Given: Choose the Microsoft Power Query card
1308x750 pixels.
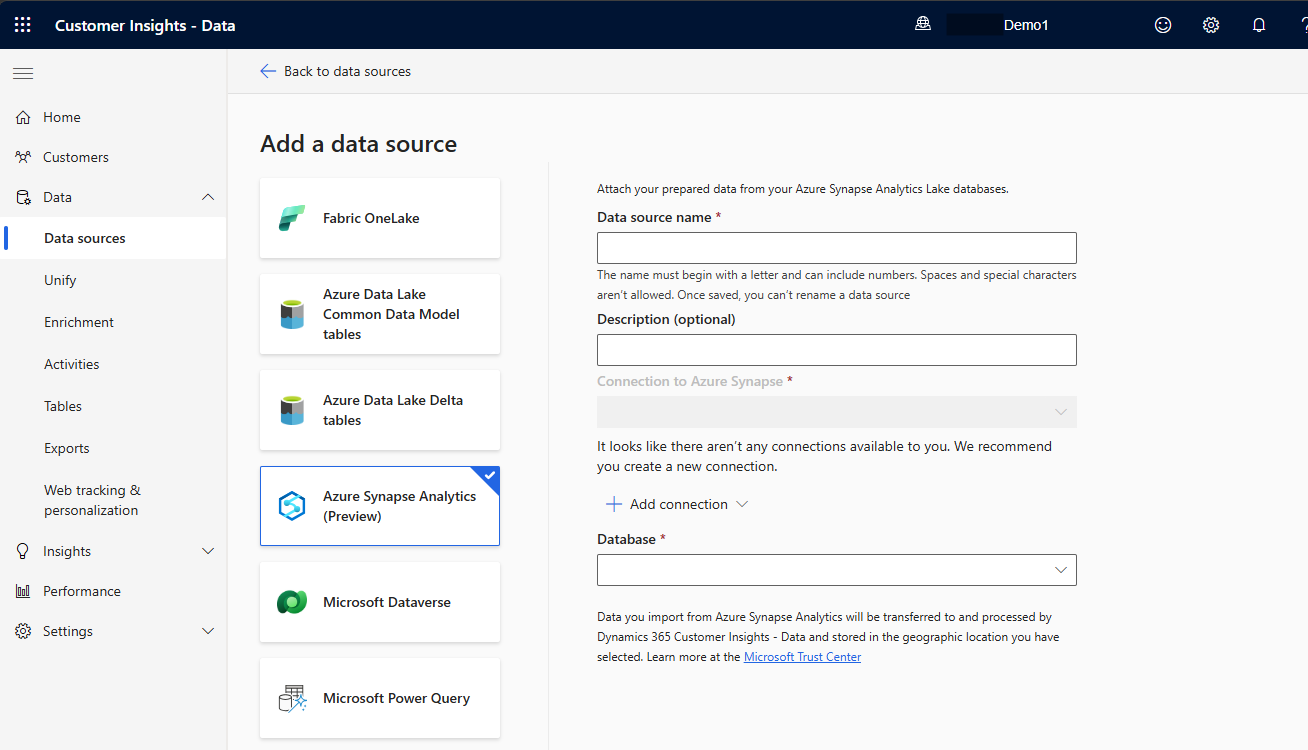Looking at the screenshot, I should click(x=380, y=698).
